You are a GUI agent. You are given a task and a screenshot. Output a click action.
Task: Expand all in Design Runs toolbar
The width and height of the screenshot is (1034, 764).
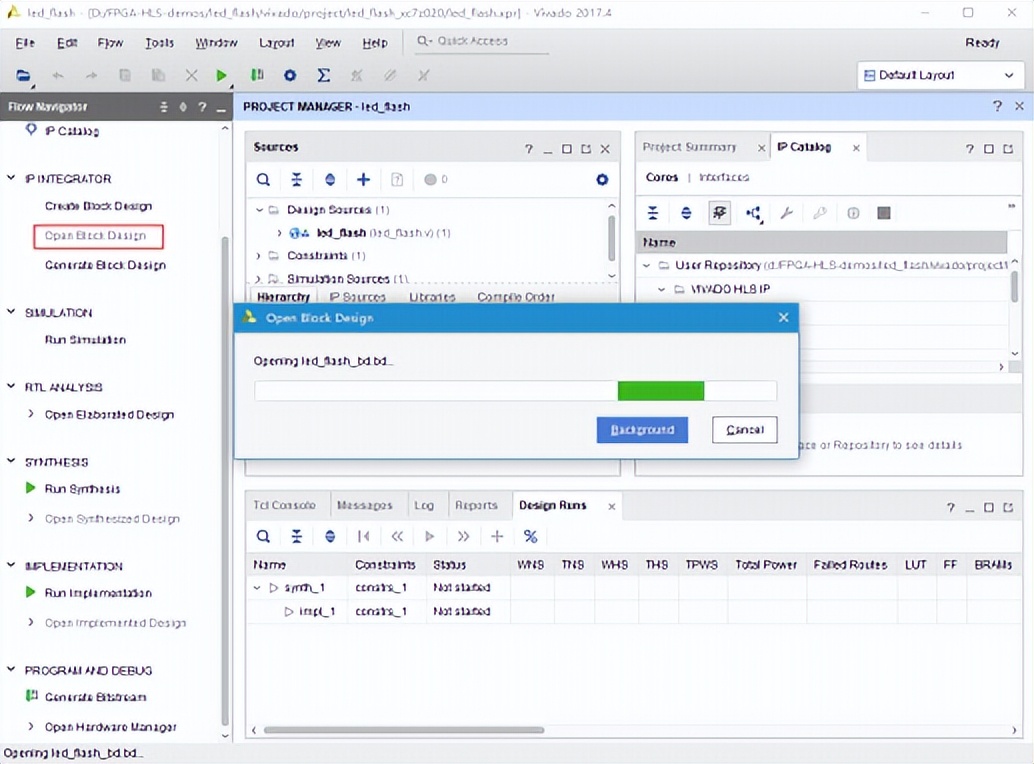tap(330, 537)
